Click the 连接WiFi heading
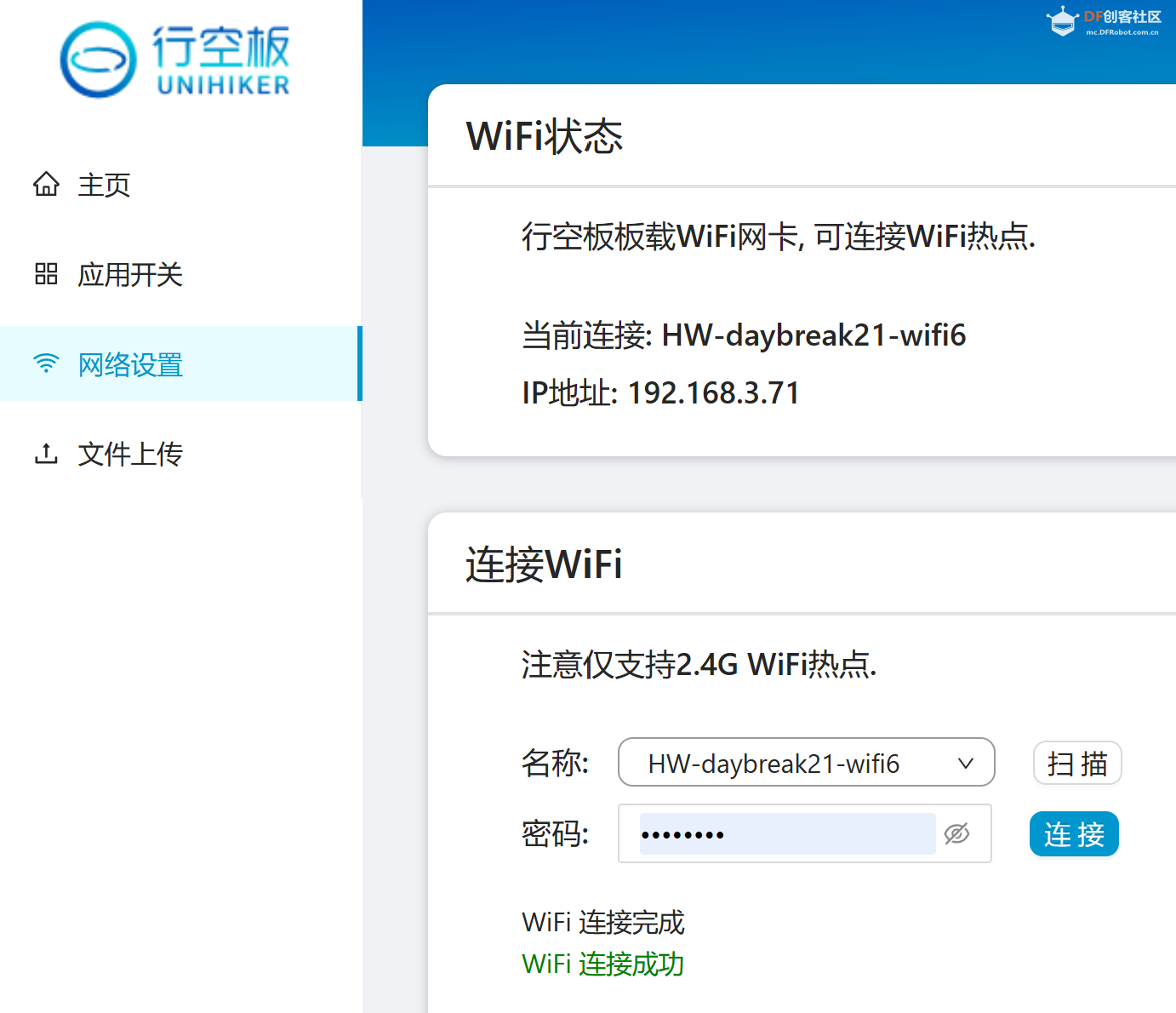The height and width of the screenshot is (1013, 1176). coord(544,564)
